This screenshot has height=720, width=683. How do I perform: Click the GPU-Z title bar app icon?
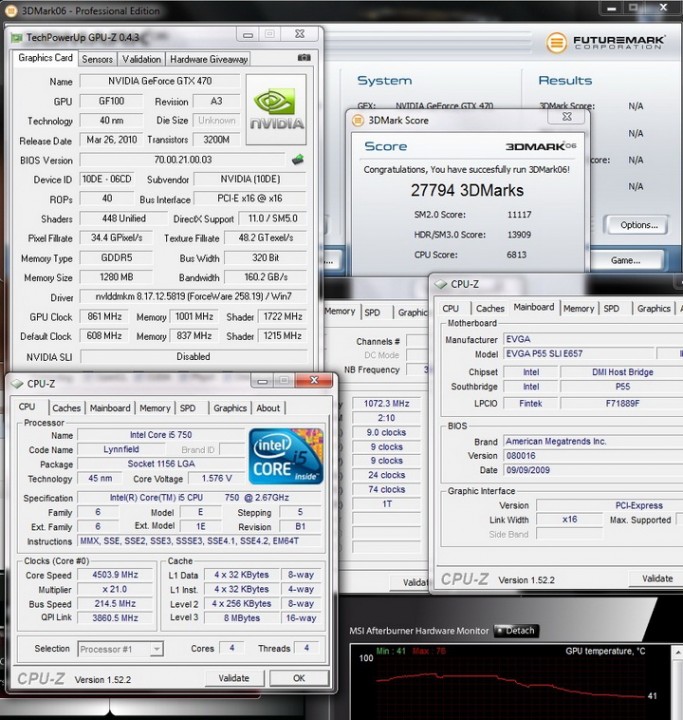[17, 37]
